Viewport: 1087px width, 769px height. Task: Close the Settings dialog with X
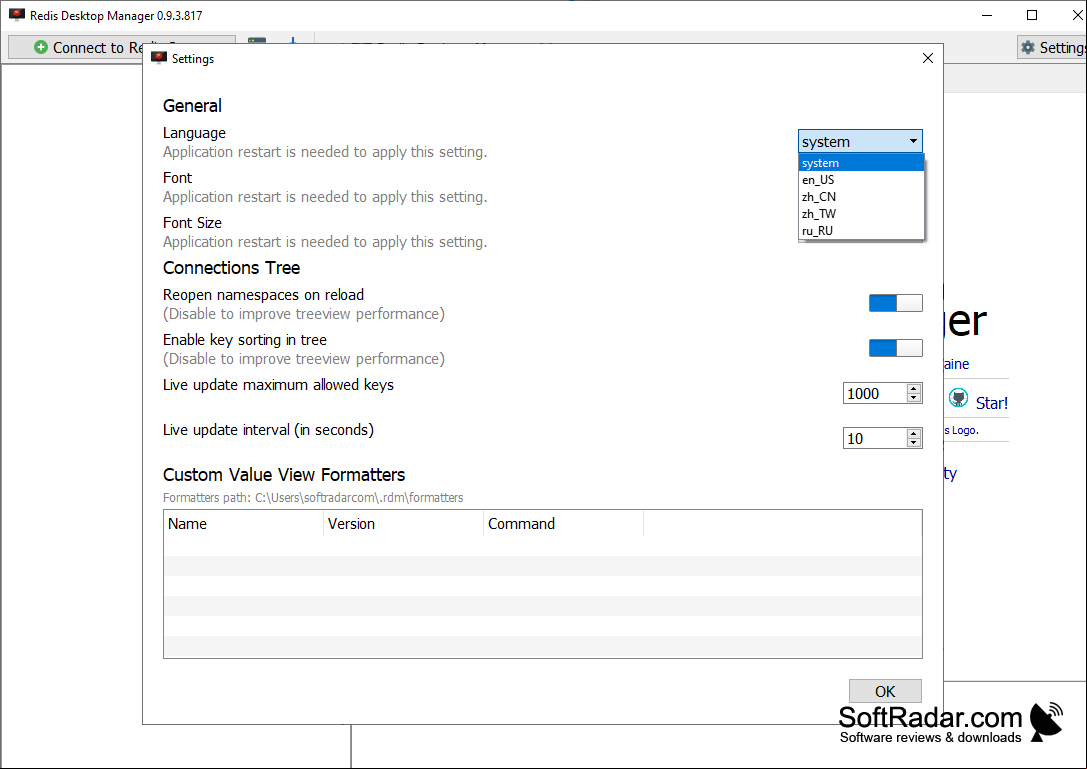(x=928, y=58)
